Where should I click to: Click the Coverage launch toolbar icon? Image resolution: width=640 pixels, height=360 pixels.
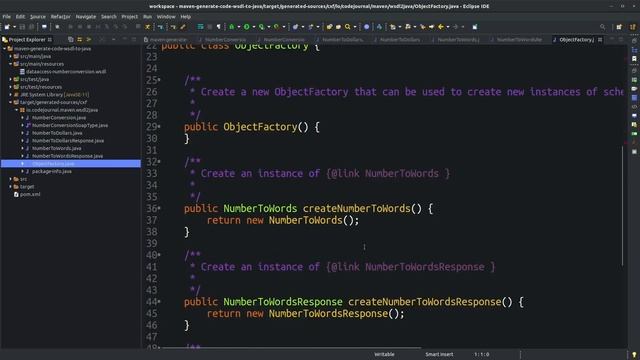tap(261, 27)
